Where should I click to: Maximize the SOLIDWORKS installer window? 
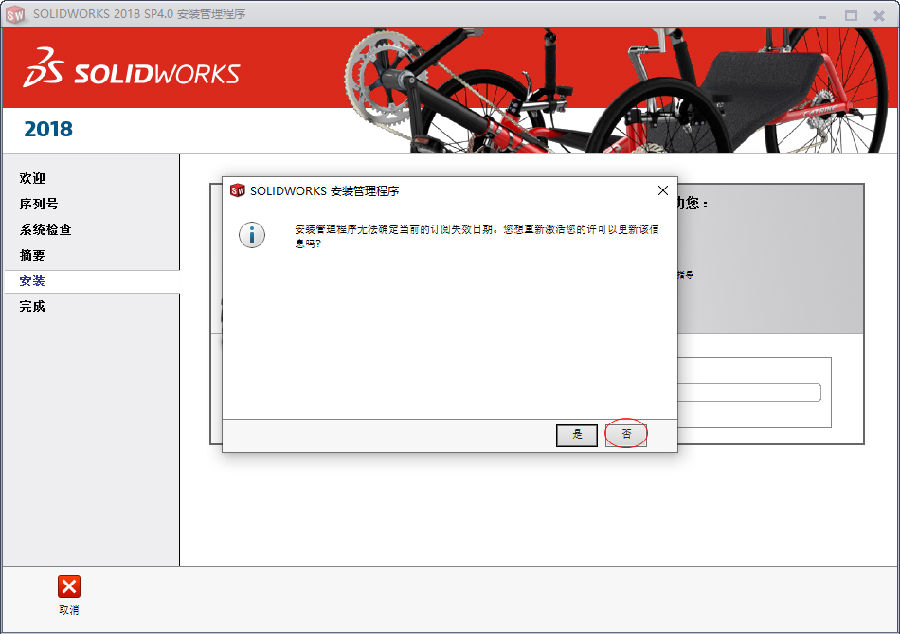click(x=851, y=15)
